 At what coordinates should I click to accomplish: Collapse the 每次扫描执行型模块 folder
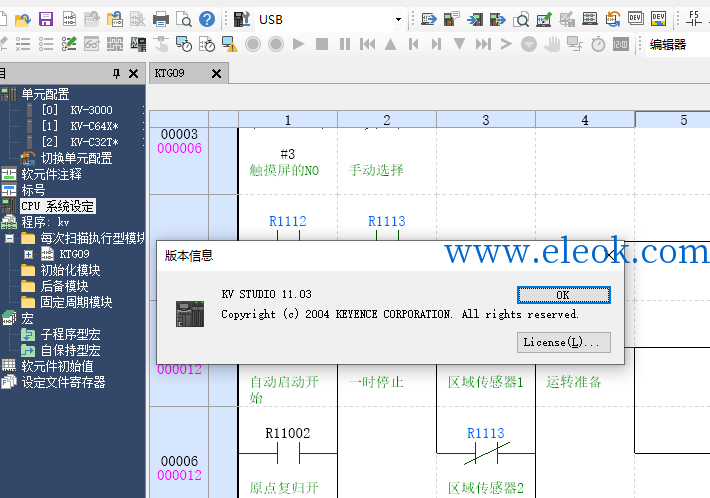10,238
